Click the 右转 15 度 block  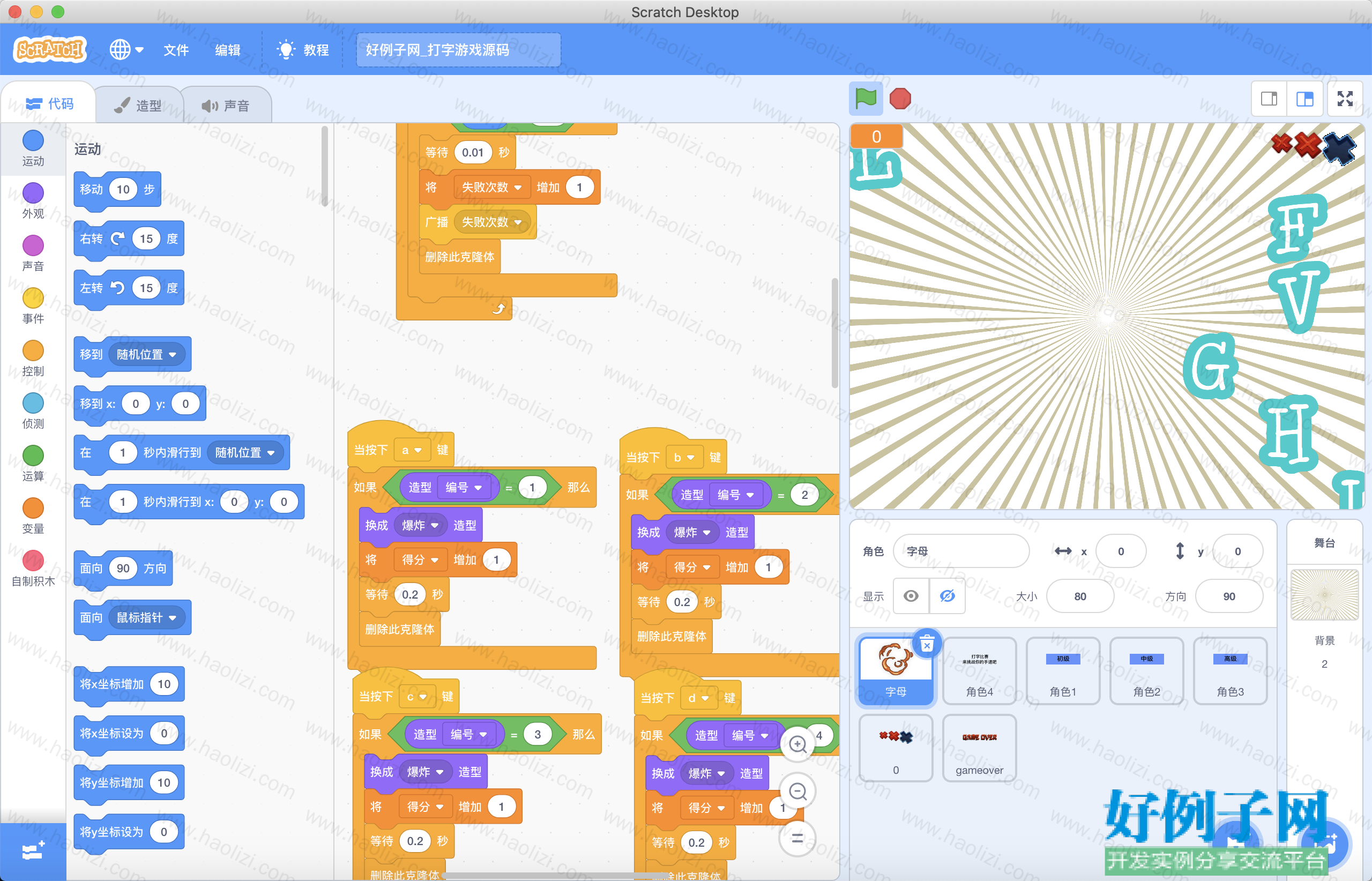click(129, 238)
